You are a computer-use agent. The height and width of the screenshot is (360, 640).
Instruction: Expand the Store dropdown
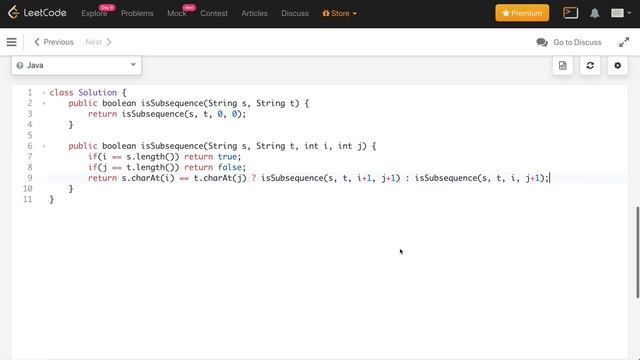[x=339, y=13]
